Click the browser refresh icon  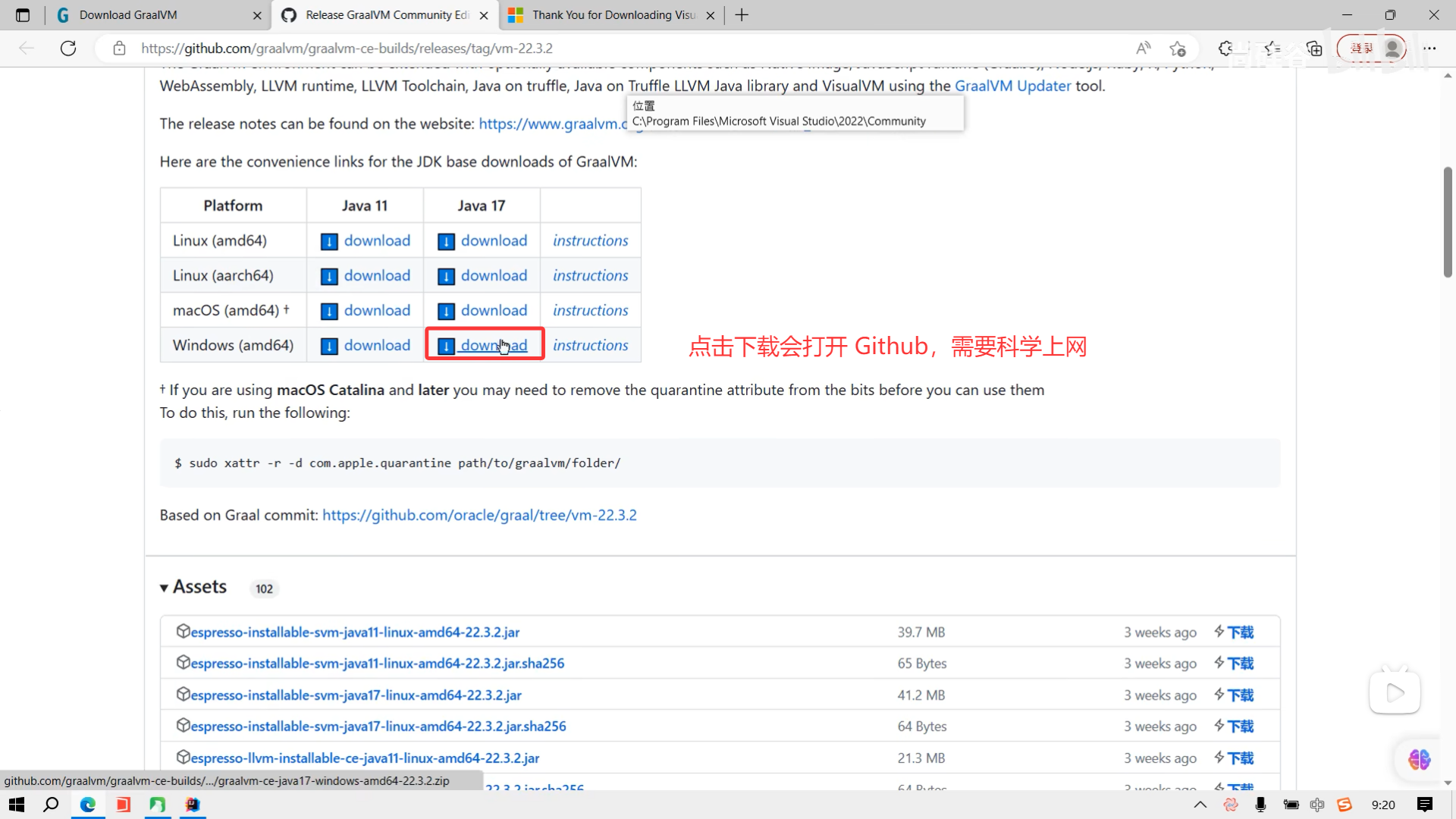(68, 49)
